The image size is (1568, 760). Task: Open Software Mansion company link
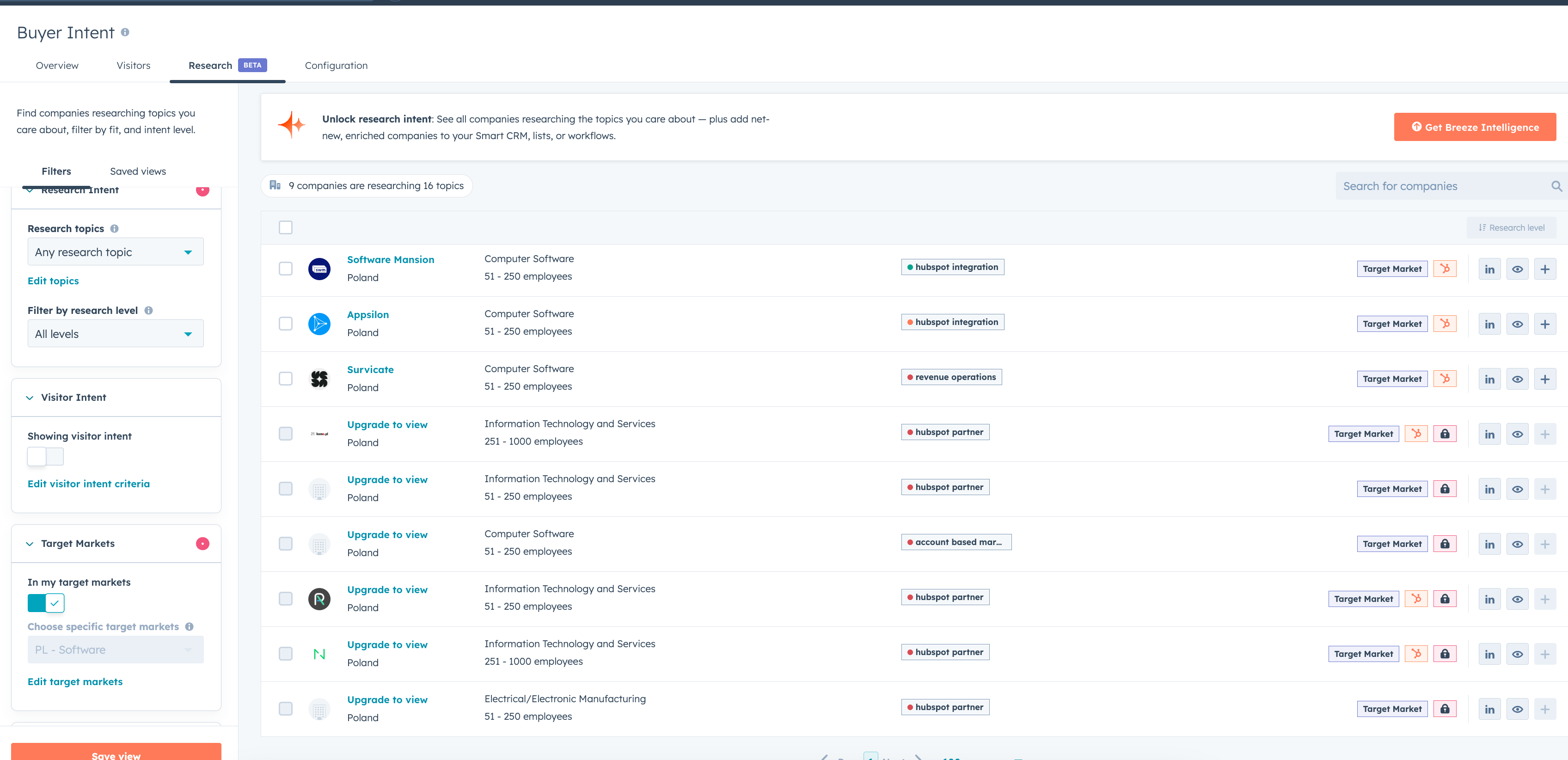tap(390, 260)
